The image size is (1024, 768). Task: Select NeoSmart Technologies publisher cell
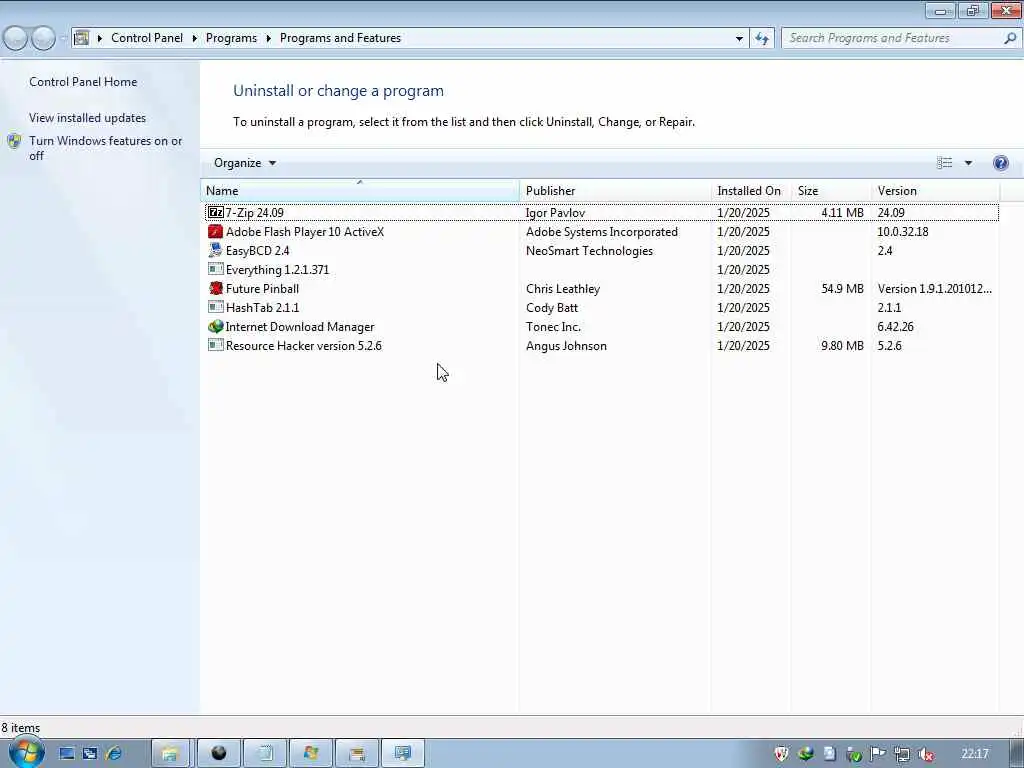tap(589, 251)
